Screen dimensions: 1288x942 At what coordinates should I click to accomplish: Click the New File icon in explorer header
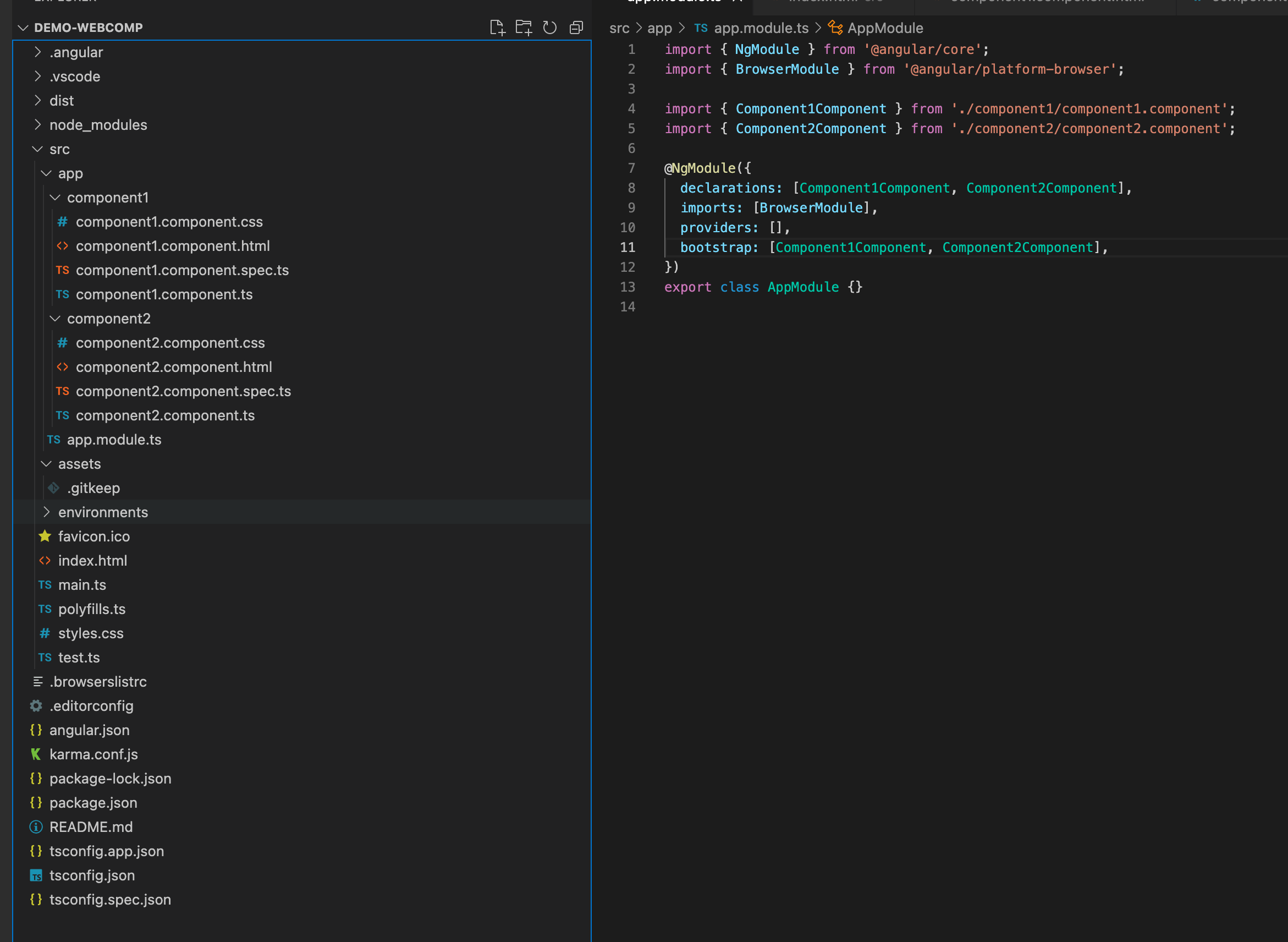click(497, 28)
